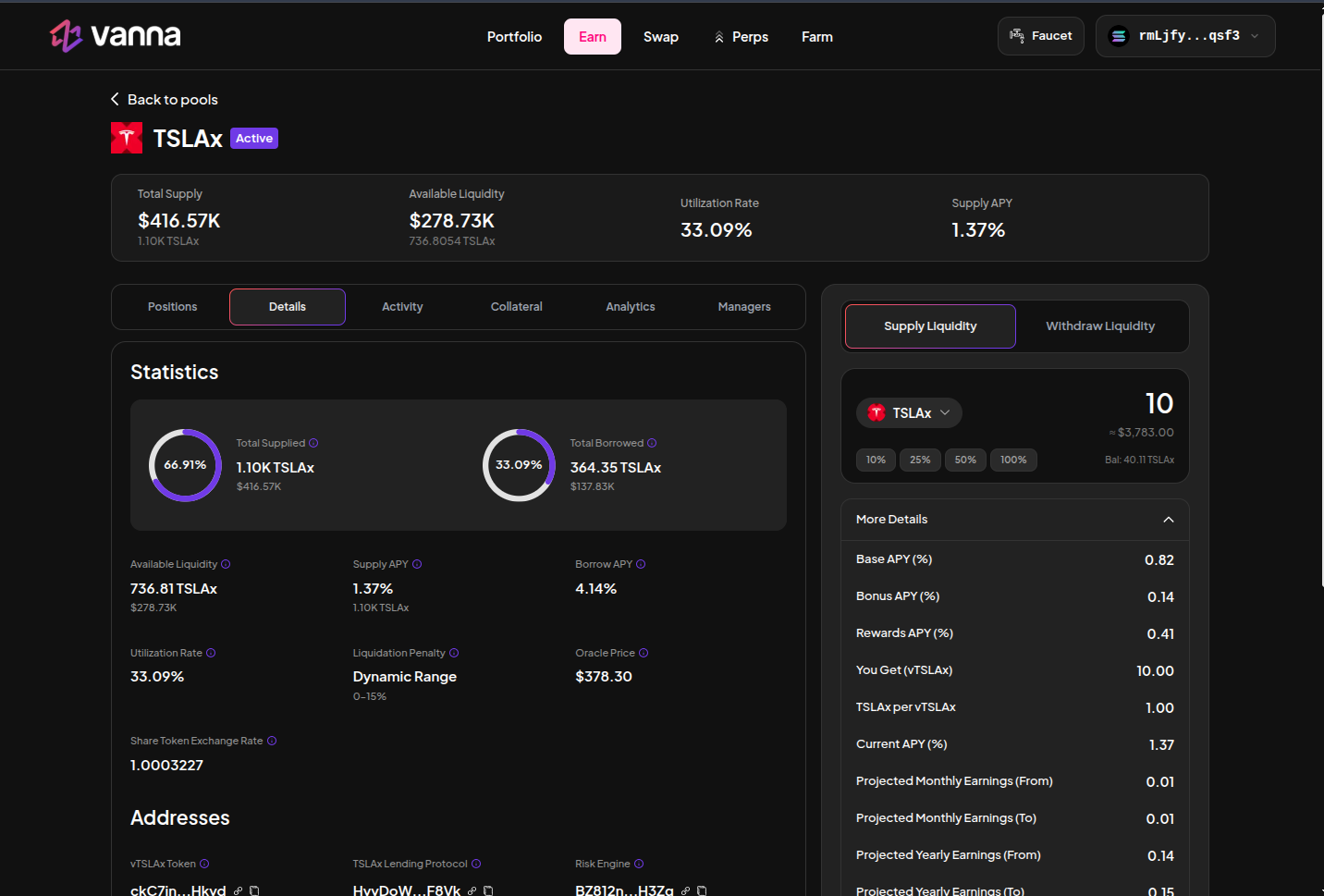Click the Faucet icon button
The image size is (1324, 896).
point(1040,36)
